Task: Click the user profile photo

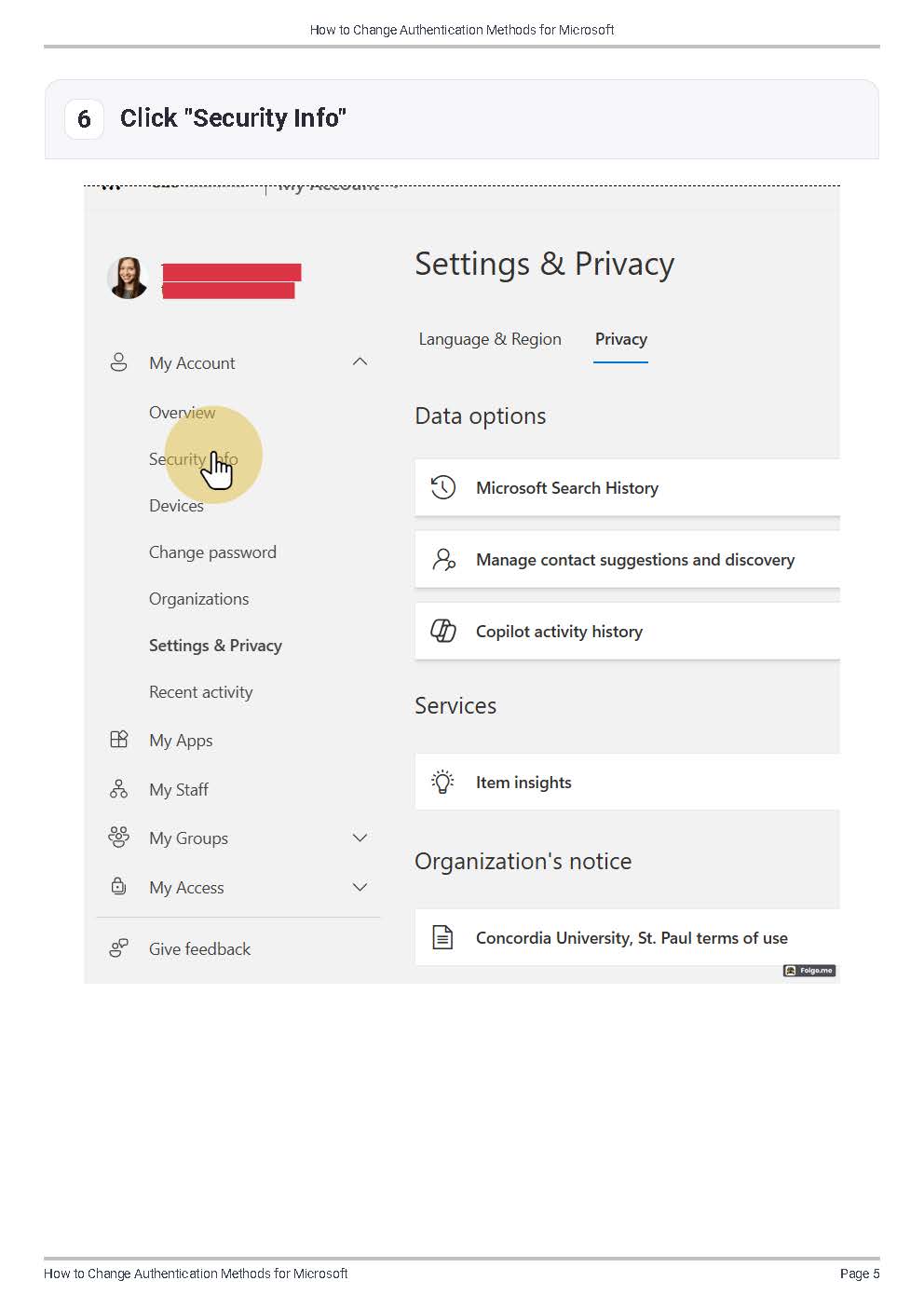Action: (x=128, y=278)
